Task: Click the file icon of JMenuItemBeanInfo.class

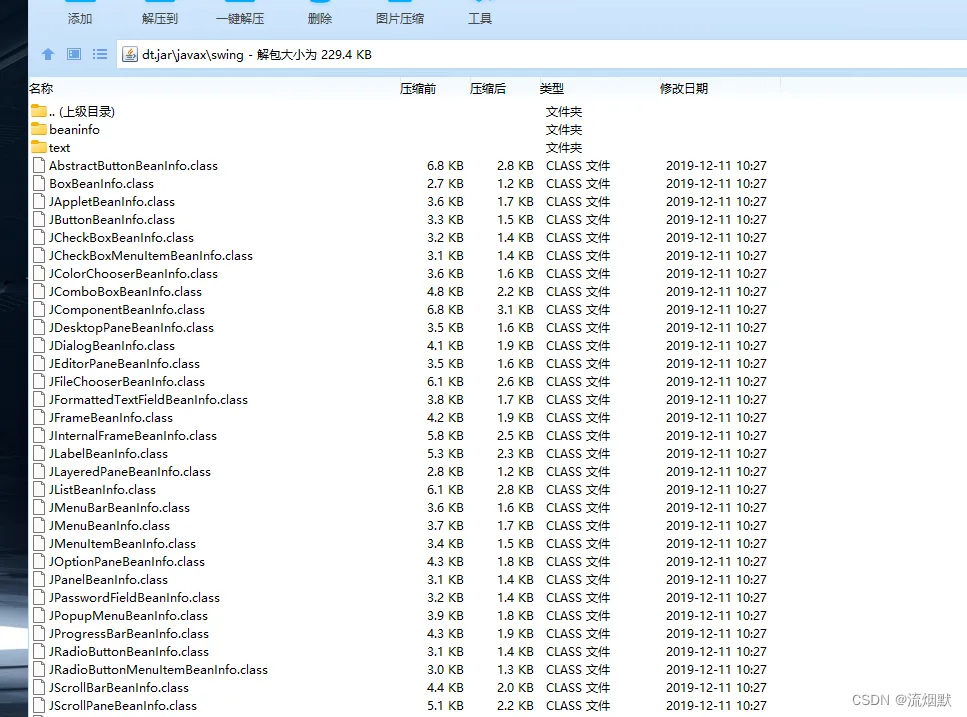Action: click(39, 544)
